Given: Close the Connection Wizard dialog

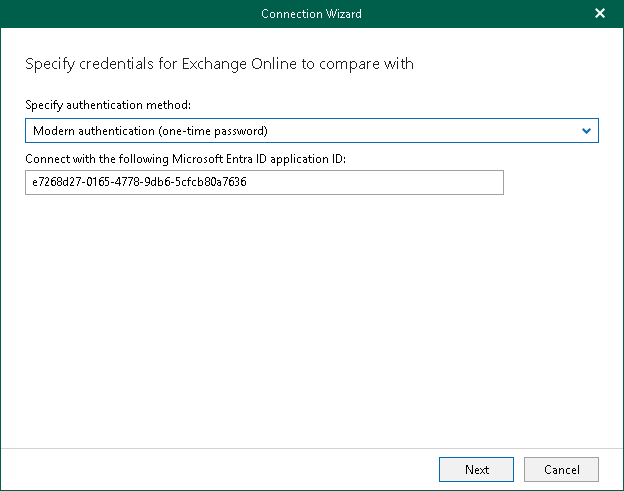Looking at the screenshot, I should (600, 14).
